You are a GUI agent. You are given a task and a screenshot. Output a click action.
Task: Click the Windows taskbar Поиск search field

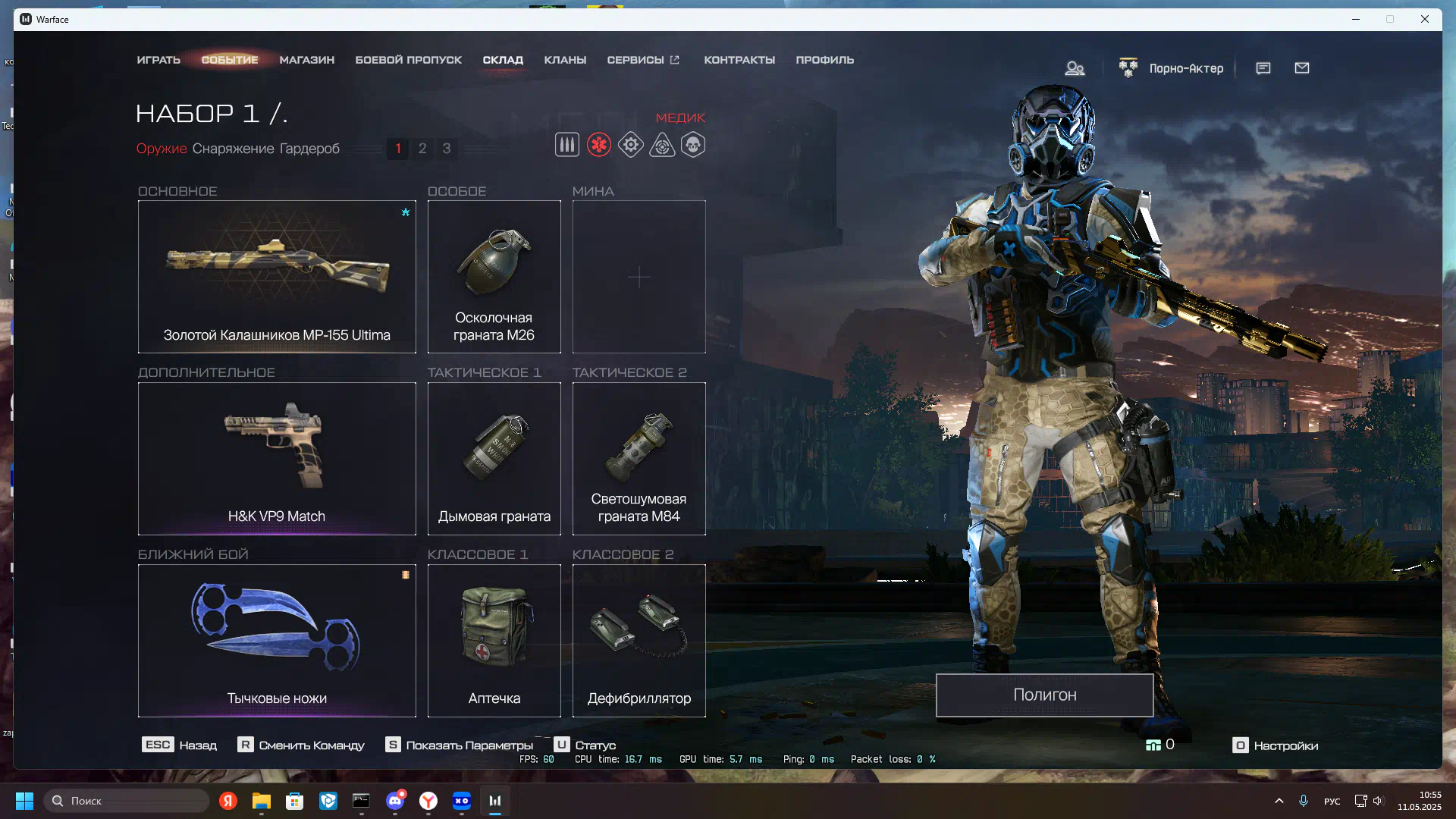click(x=127, y=801)
